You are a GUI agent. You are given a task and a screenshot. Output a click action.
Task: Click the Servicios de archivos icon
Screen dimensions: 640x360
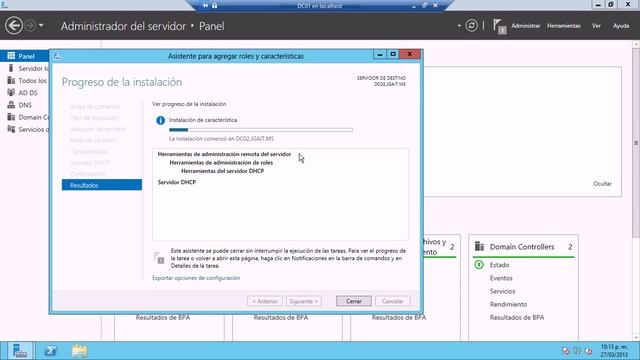click(11, 129)
